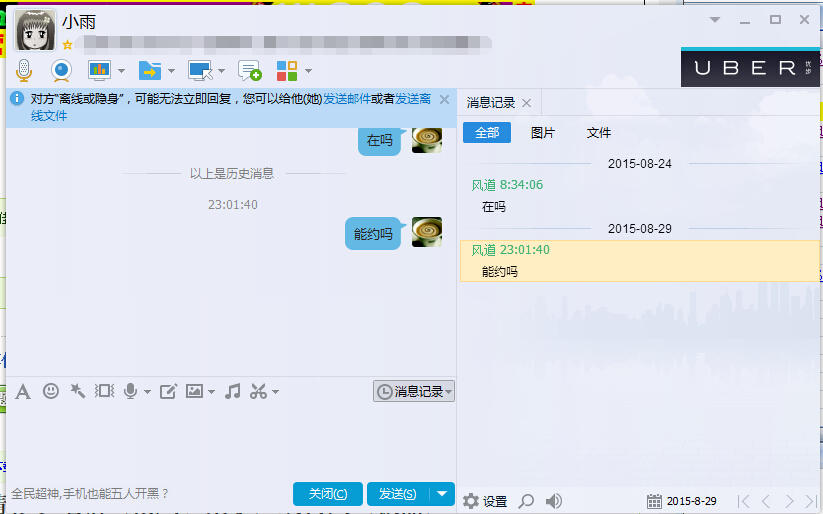Click the 发送邮件 link

click(x=346, y=100)
